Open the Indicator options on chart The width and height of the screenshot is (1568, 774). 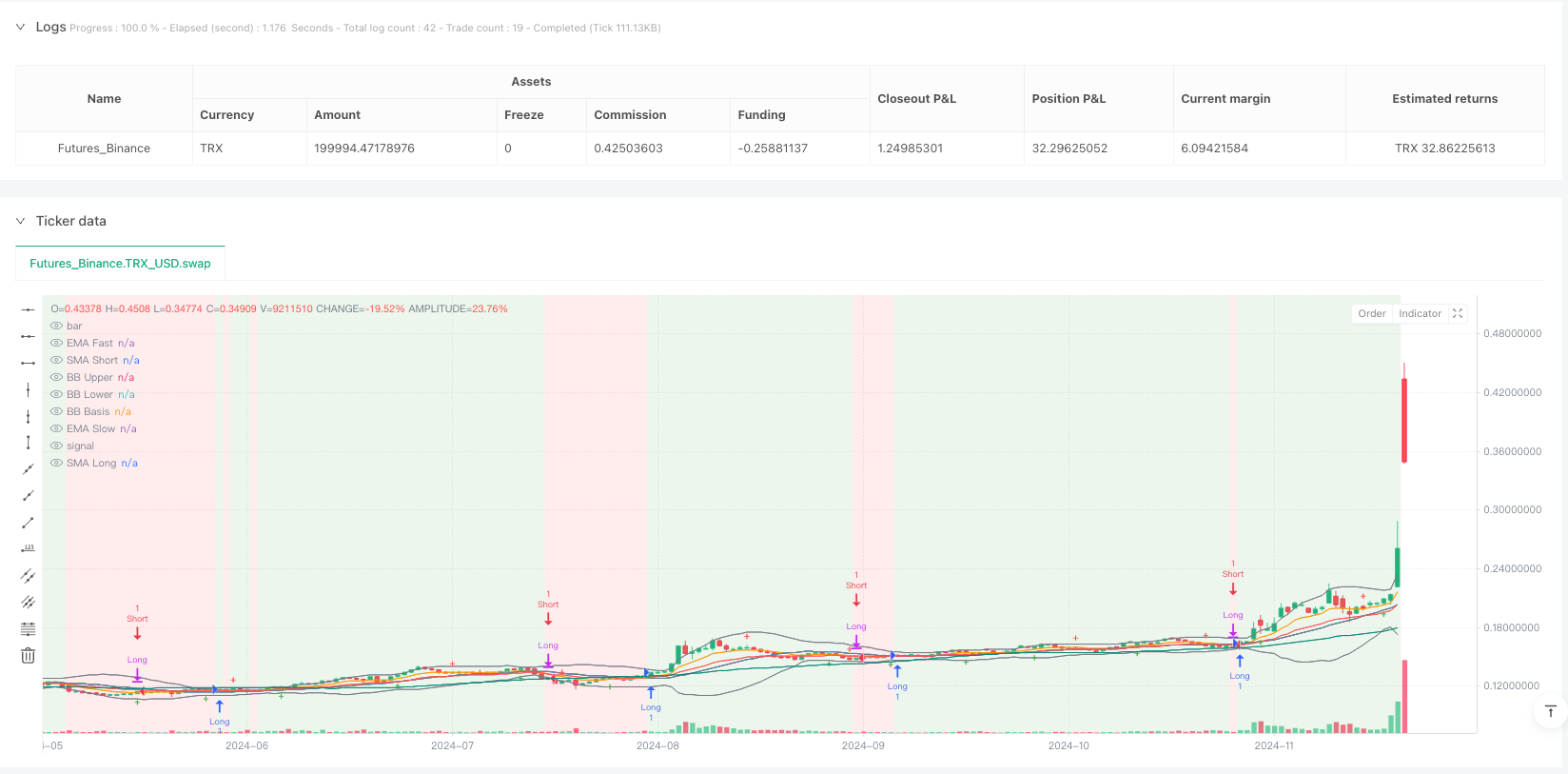click(x=1420, y=313)
